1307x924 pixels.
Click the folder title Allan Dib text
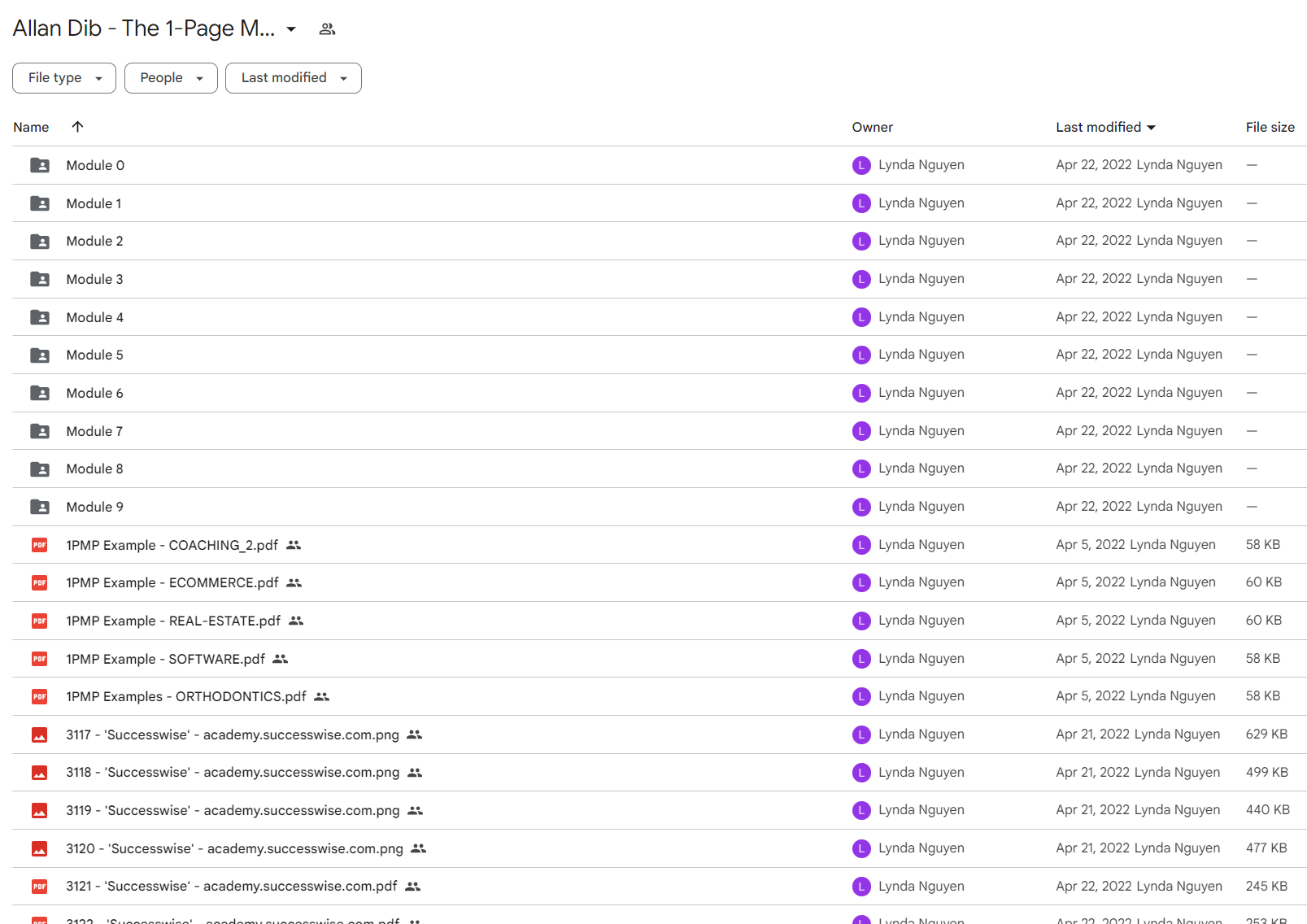(144, 28)
